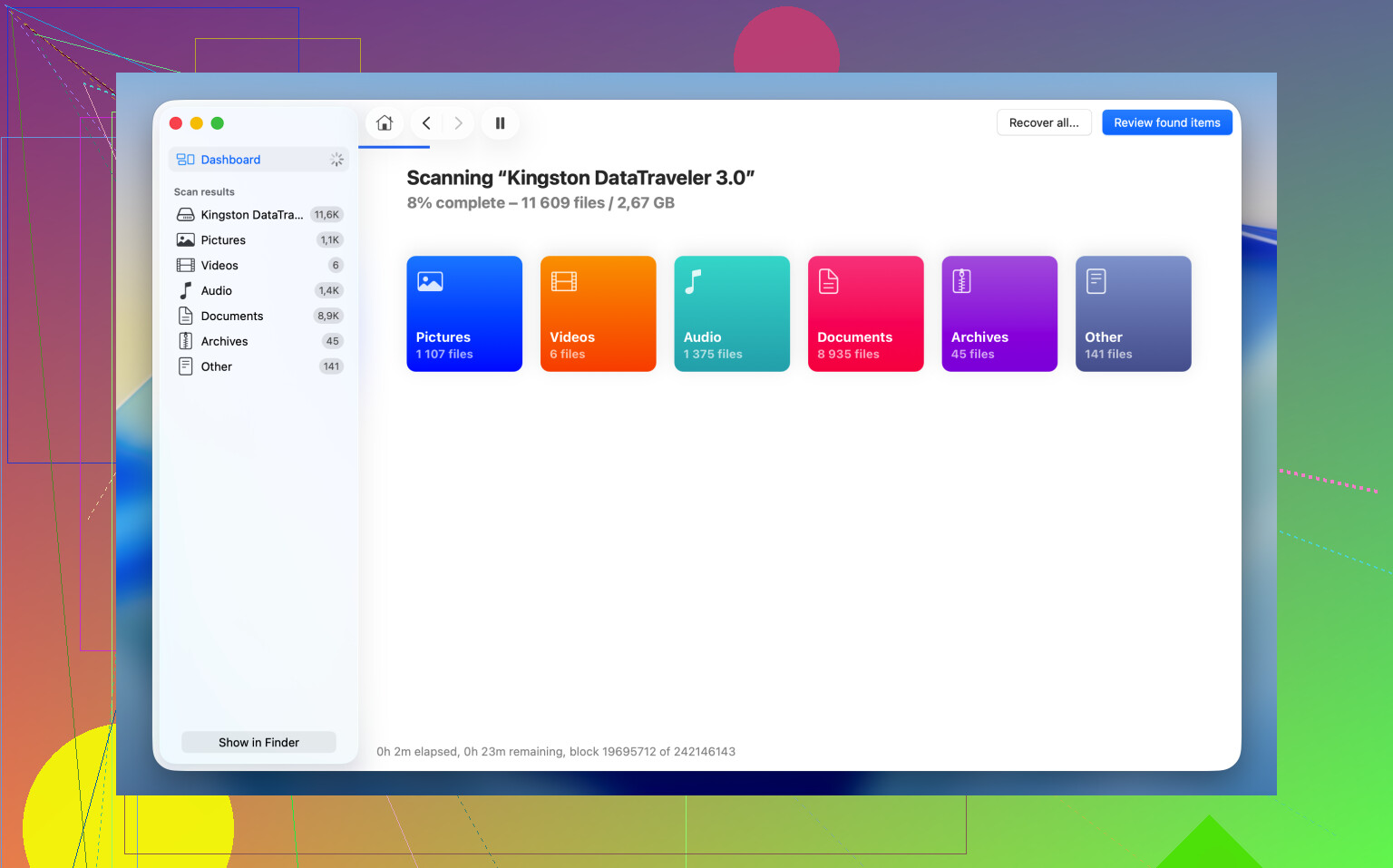Screen dimensions: 1393x868
Task: Click the 45 Archives count badge
Action: tap(333, 342)
